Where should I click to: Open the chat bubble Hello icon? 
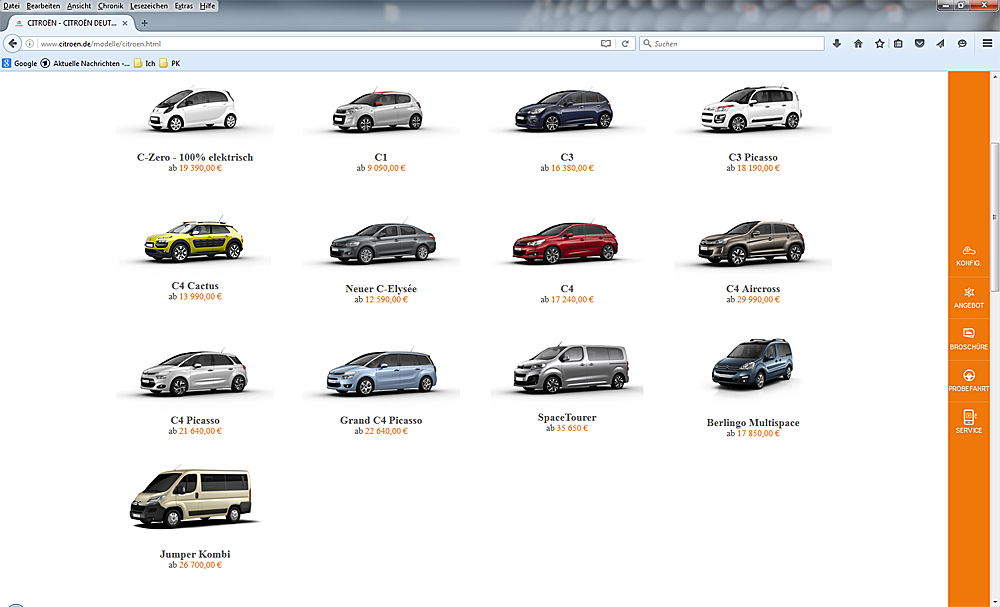pyautogui.click(x=962, y=44)
